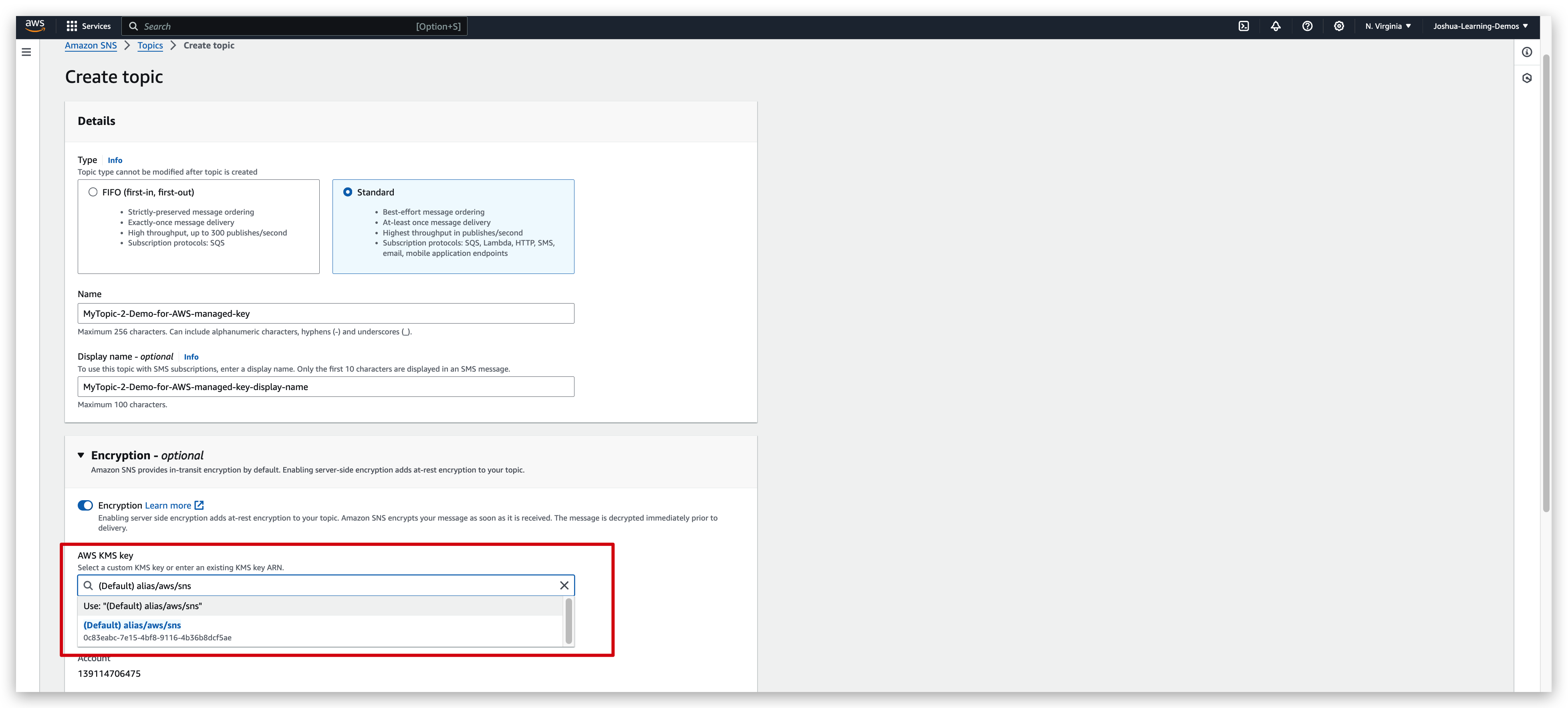This screenshot has width=1568, height=708.
Task: Open the CloudShell terminal icon
Action: pos(1244,26)
